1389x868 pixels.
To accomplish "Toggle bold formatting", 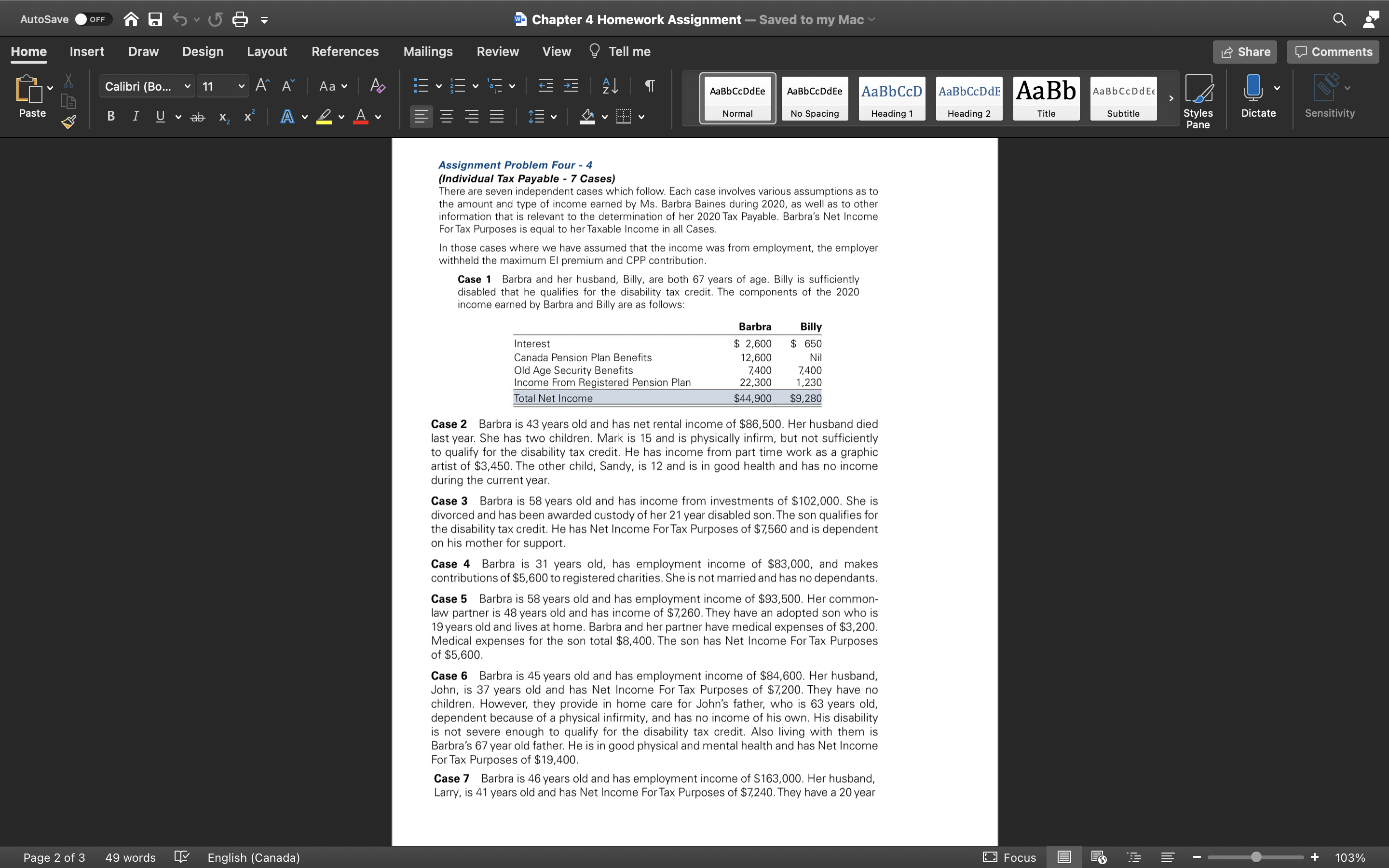I will click(x=110, y=116).
